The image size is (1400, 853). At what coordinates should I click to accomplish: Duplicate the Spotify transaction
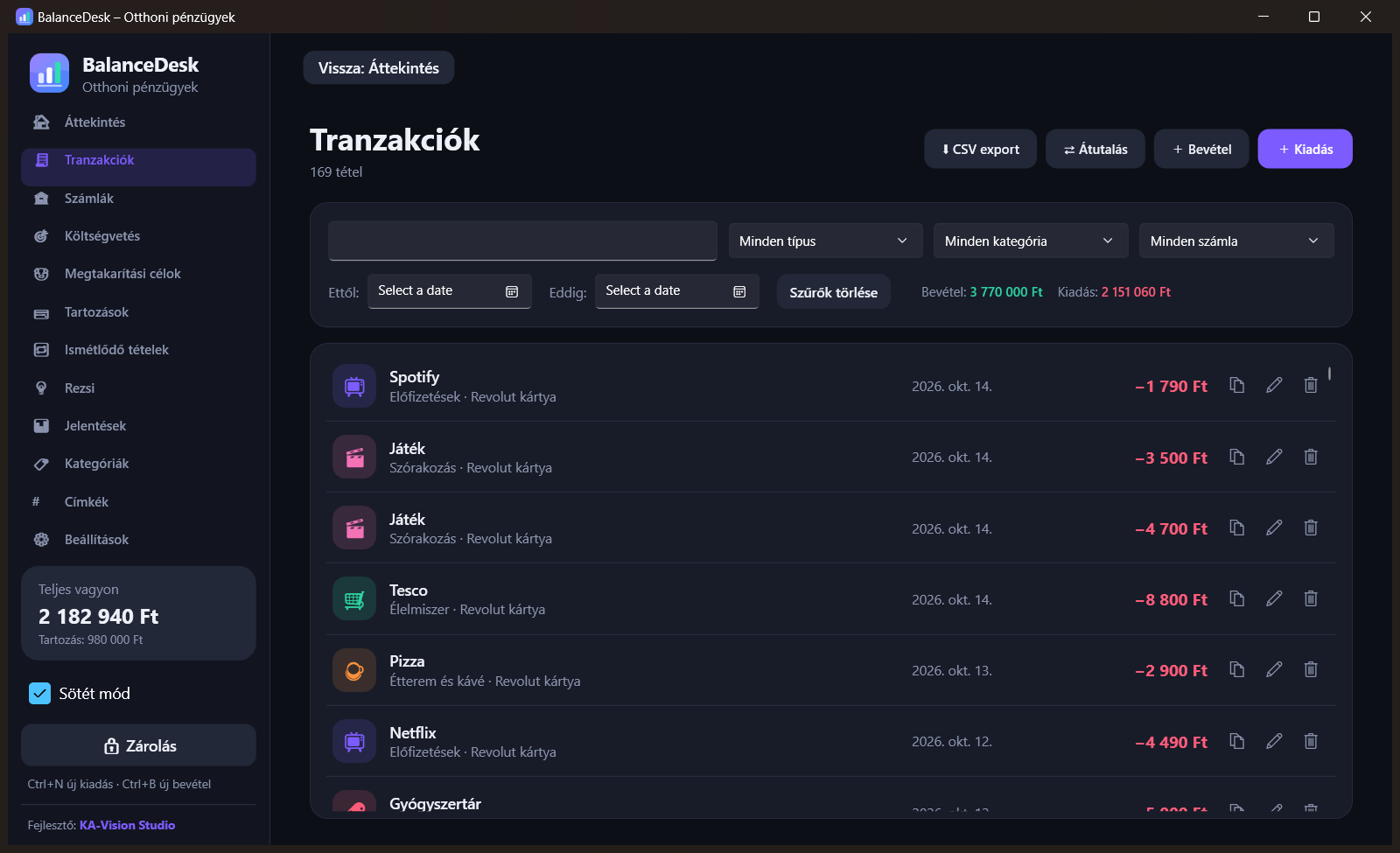click(1236, 385)
